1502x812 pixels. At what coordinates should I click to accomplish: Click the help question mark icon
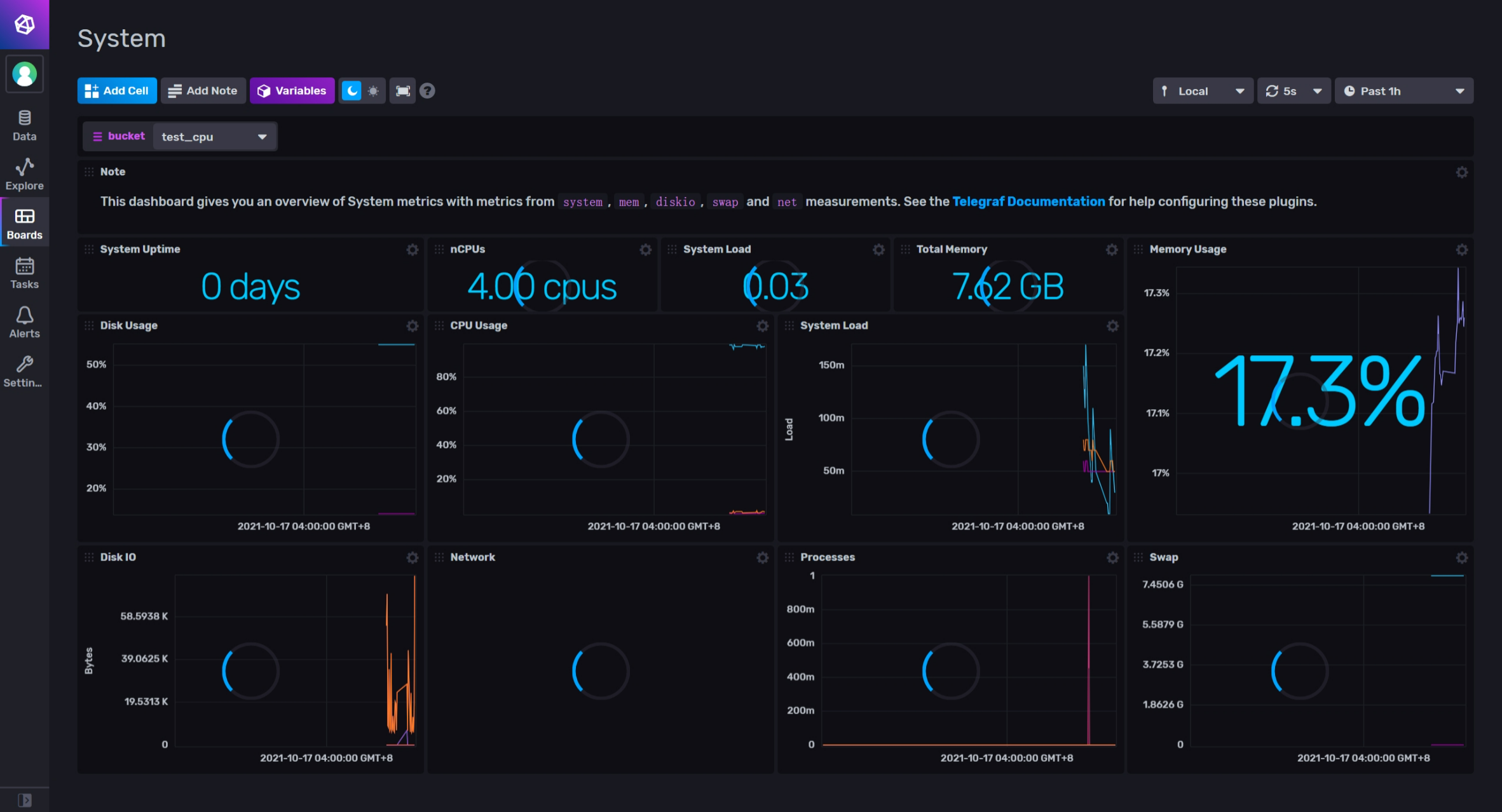click(428, 91)
